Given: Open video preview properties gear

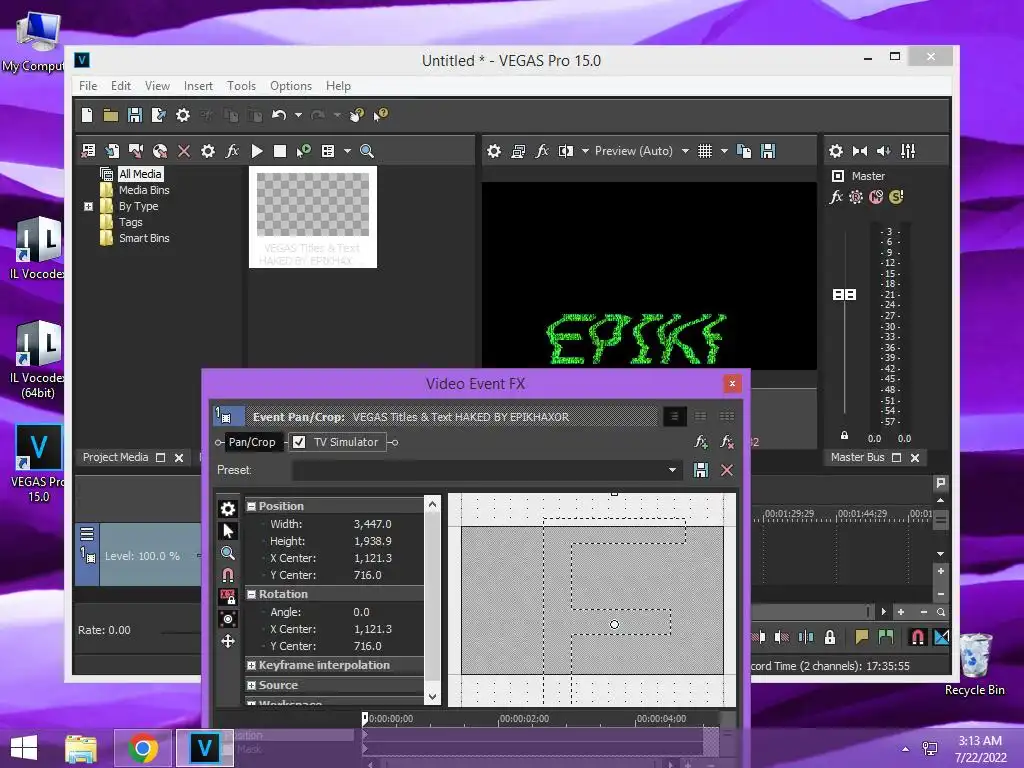Looking at the screenshot, I should click(494, 152).
